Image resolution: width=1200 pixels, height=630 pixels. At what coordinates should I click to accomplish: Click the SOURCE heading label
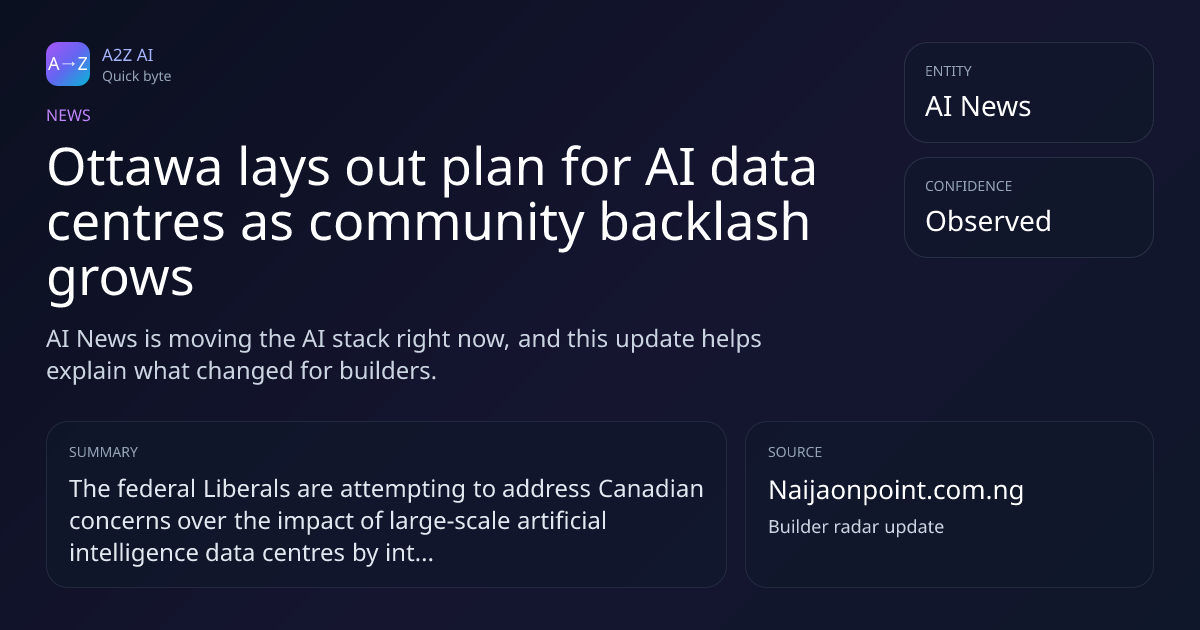pyautogui.click(x=795, y=452)
